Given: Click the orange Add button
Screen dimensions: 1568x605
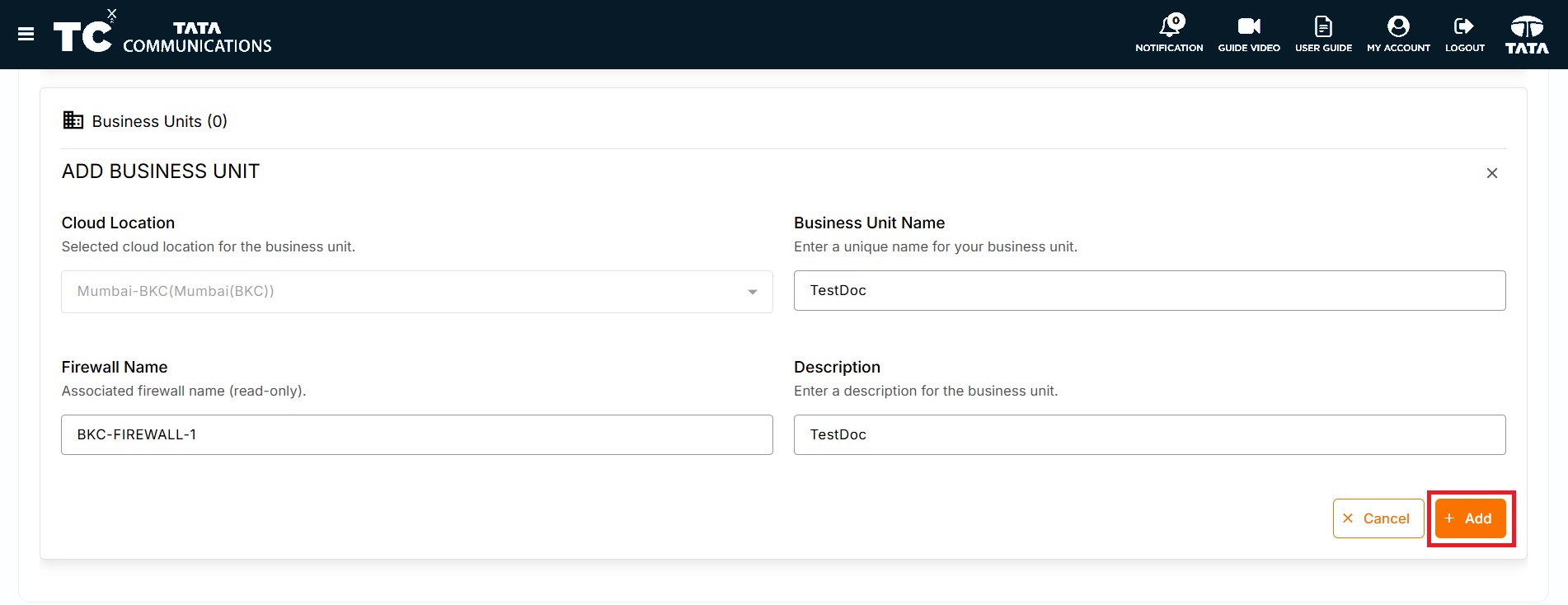Looking at the screenshot, I should pyautogui.click(x=1470, y=518).
